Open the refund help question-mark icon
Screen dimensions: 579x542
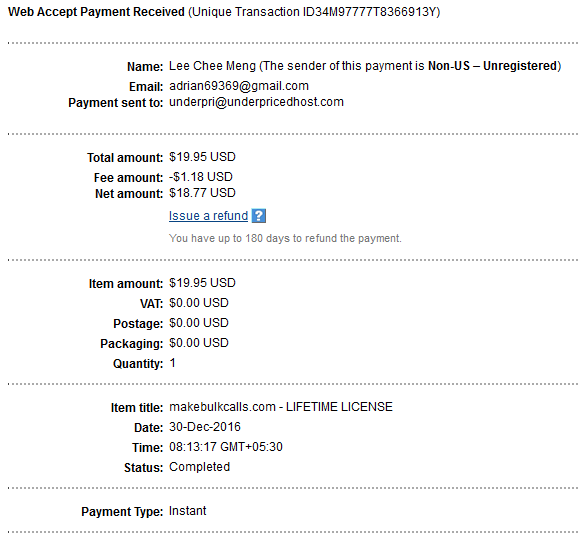[x=259, y=216]
